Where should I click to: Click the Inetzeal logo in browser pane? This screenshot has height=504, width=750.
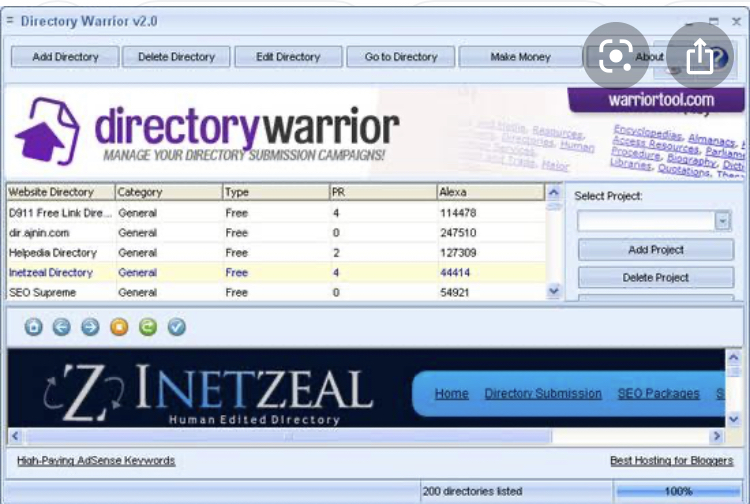[208, 393]
